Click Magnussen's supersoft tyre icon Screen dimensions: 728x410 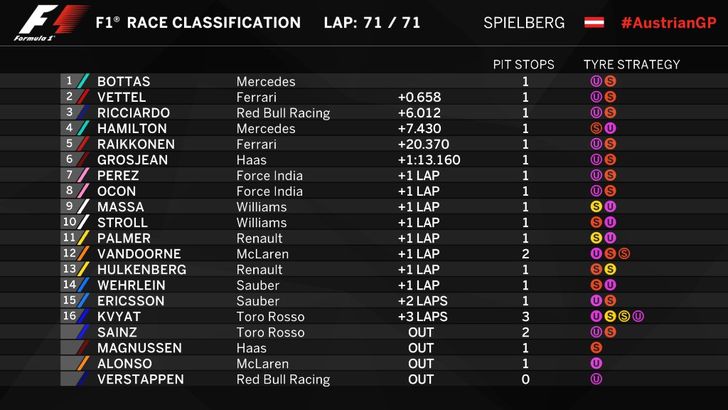click(596, 348)
